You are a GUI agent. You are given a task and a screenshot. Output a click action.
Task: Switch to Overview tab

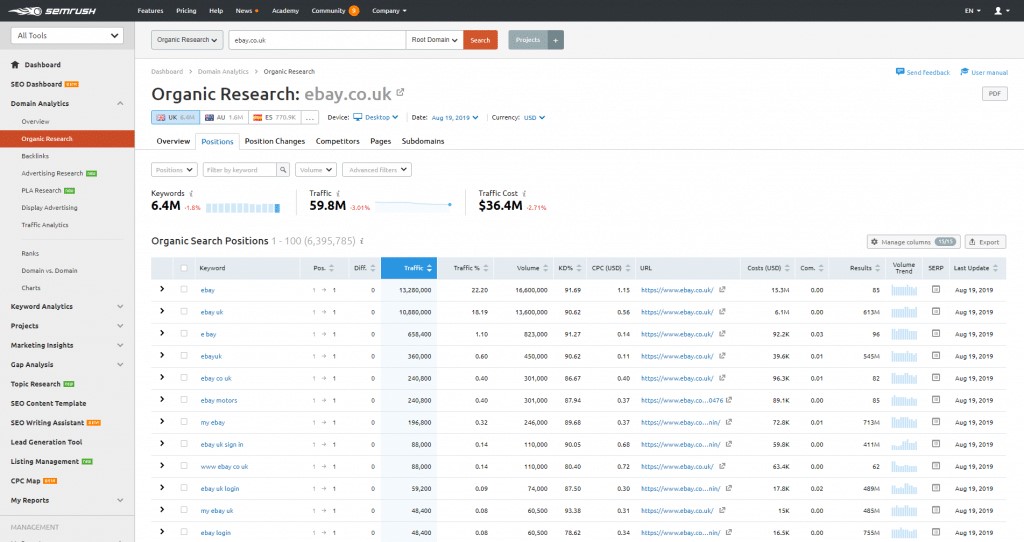[x=173, y=141]
